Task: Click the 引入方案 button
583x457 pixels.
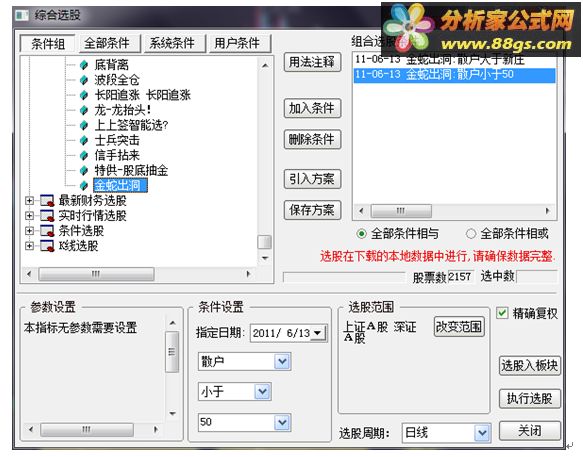Action: [x=312, y=179]
